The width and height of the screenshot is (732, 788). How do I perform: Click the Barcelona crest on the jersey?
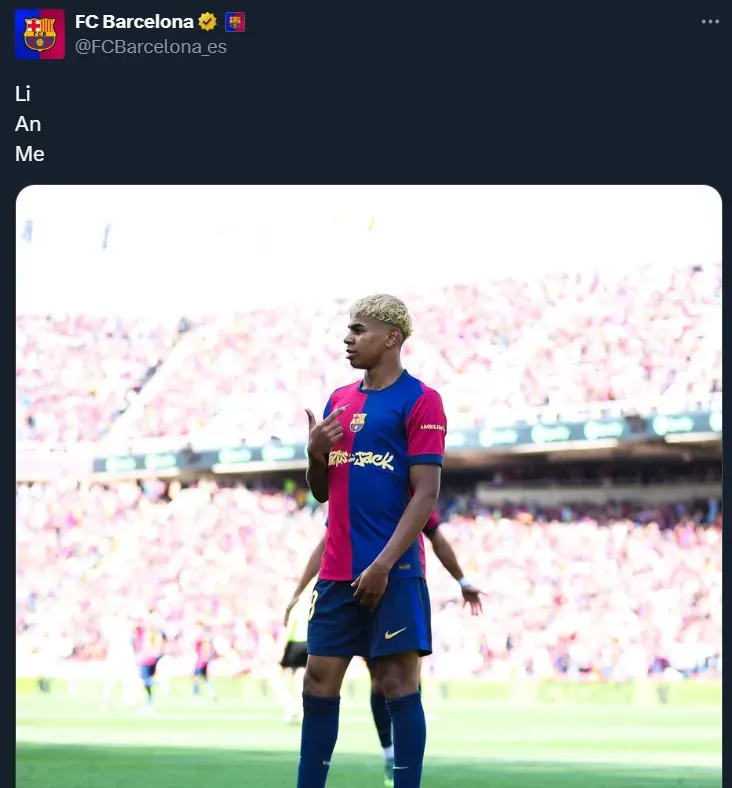tap(357, 422)
